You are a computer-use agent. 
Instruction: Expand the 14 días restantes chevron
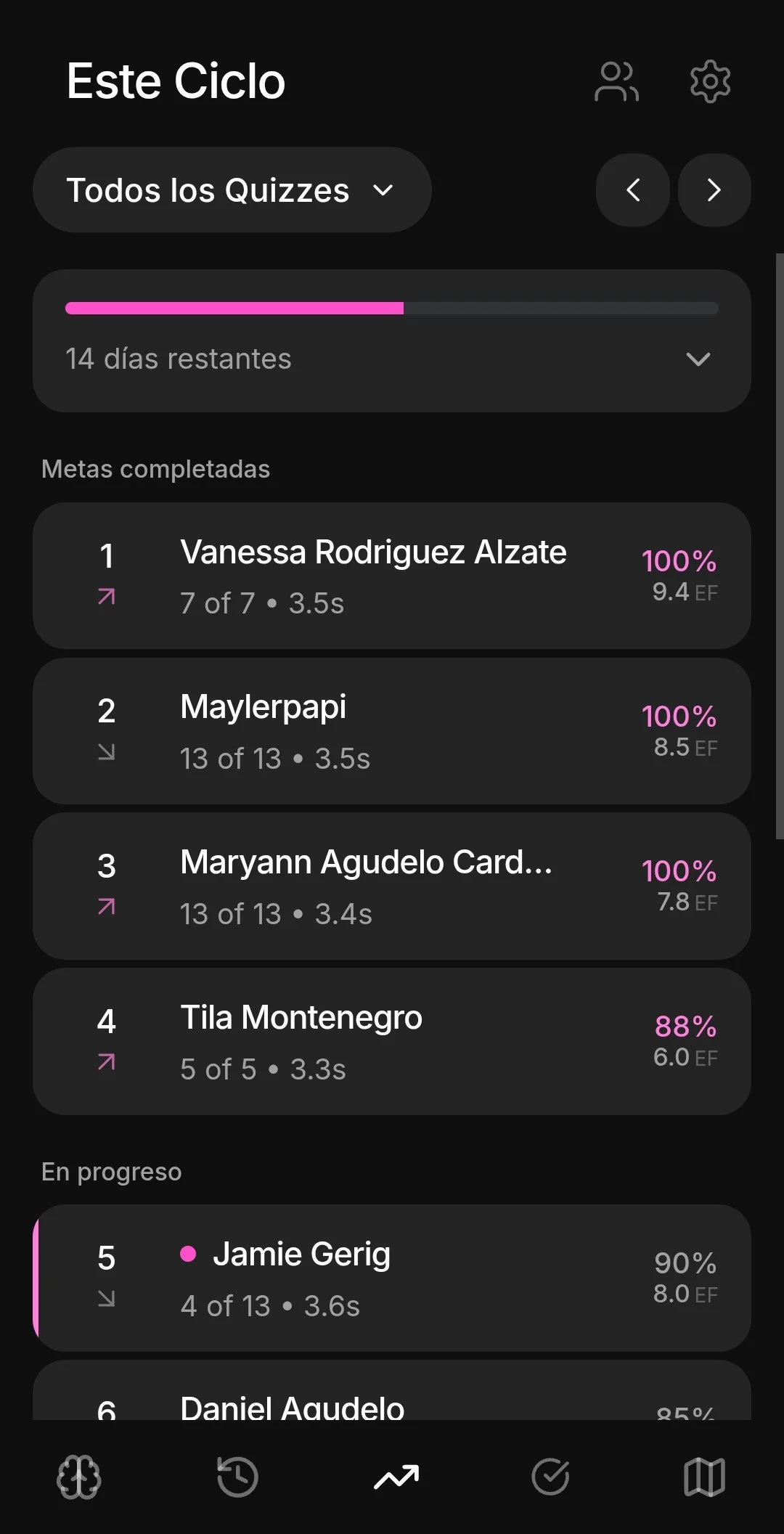(x=698, y=359)
